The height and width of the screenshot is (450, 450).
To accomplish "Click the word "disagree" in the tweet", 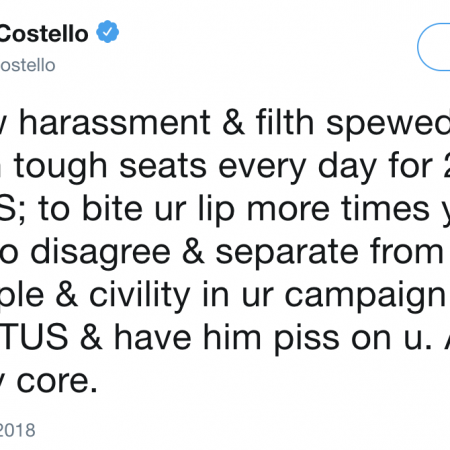I will (100, 252).
